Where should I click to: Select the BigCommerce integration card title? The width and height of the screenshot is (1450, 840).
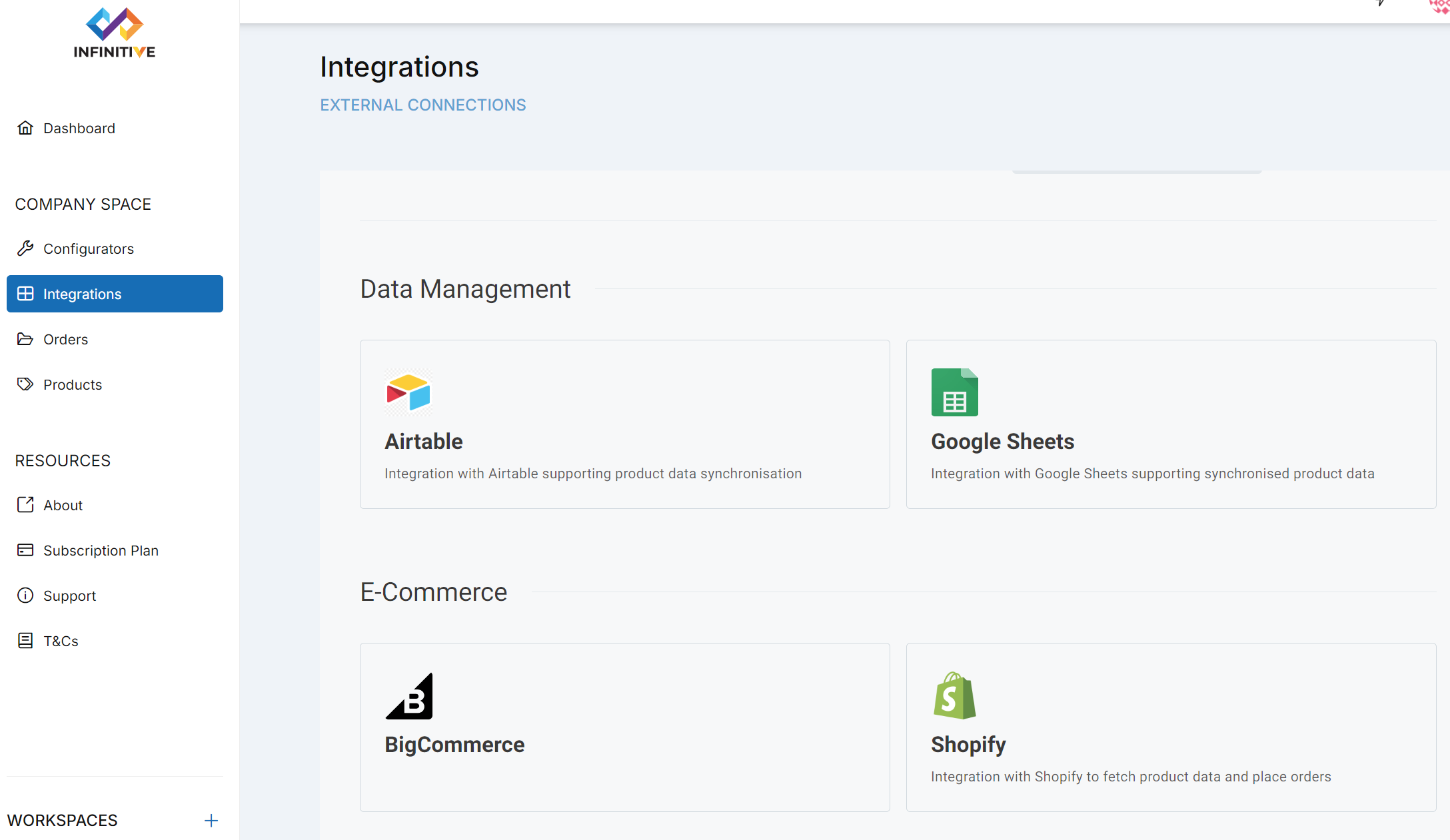[454, 745]
